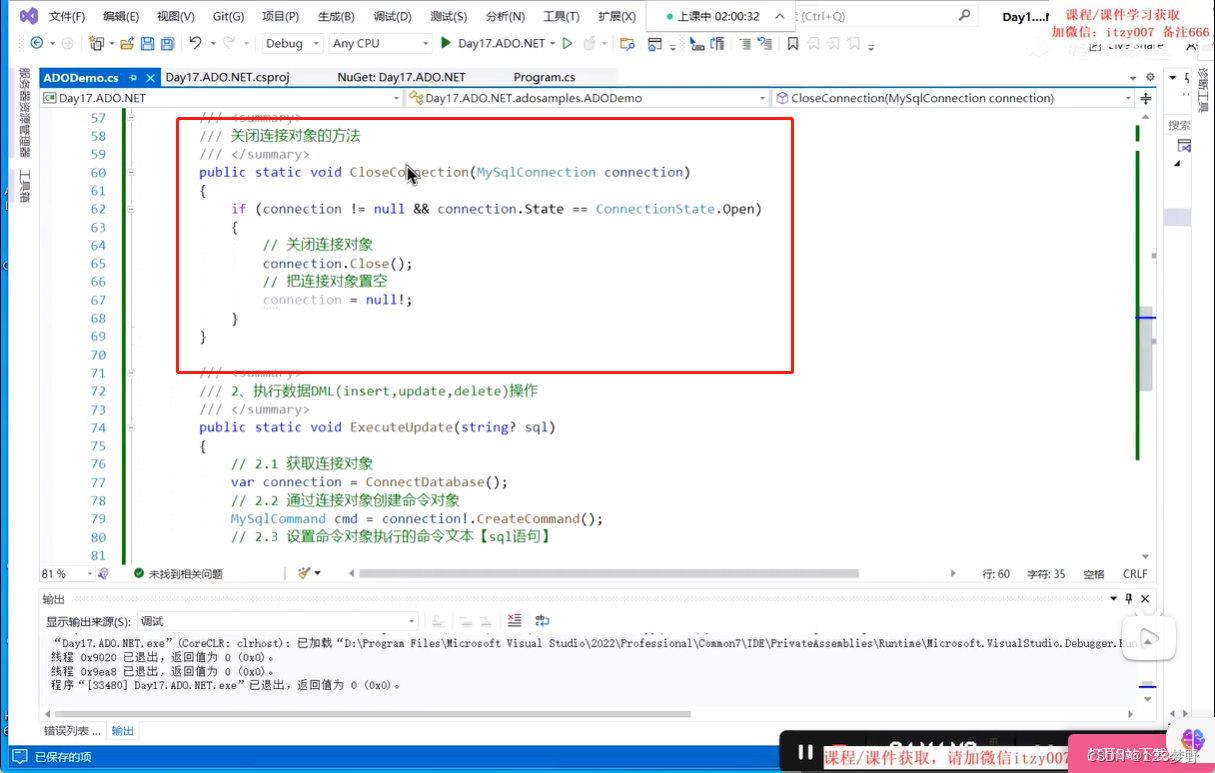The width and height of the screenshot is (1215, 773).
Task: Undo the last edit
Action: pyautogui.click(x=195, y=43)
